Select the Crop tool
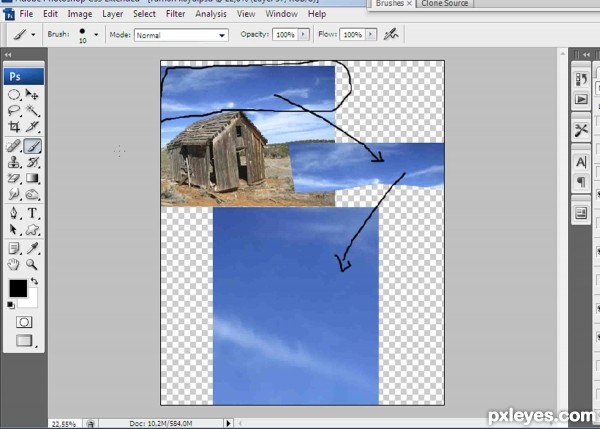Image resolution: width=600 pixels, height=429 pixels. 14,126
